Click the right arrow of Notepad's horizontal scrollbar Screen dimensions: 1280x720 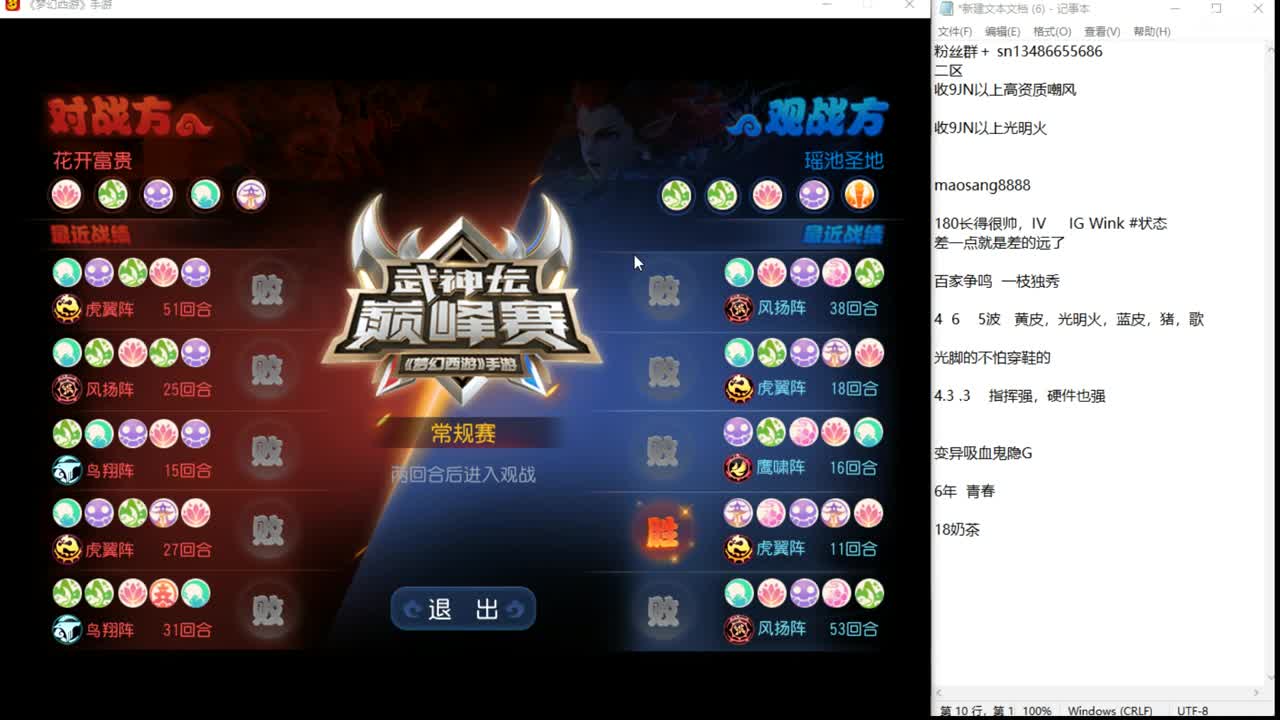(x=1257, y=692)
